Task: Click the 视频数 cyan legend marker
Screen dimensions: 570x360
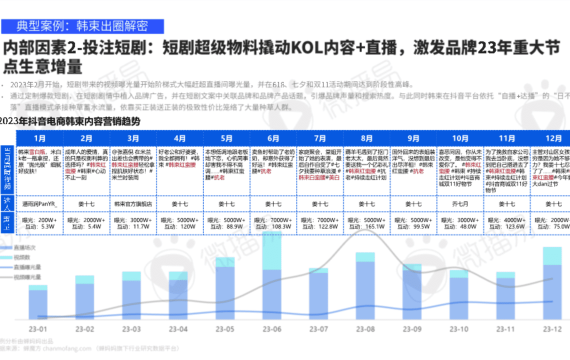Action: click(x=7, y=257)
